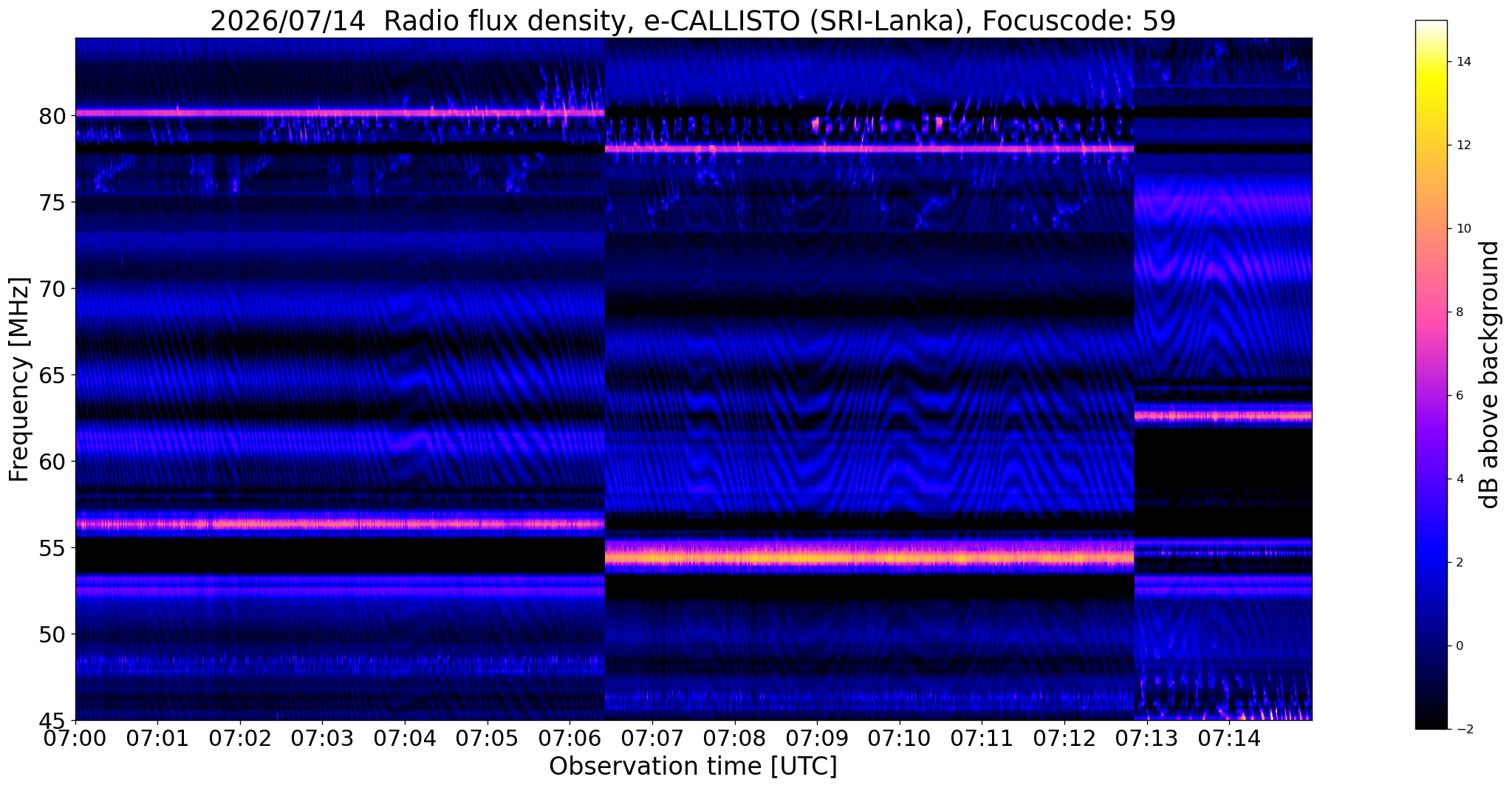Click the 07:10 observation time tick
The height and width of the screenshot is (788, 1512).
pos(899,738)
